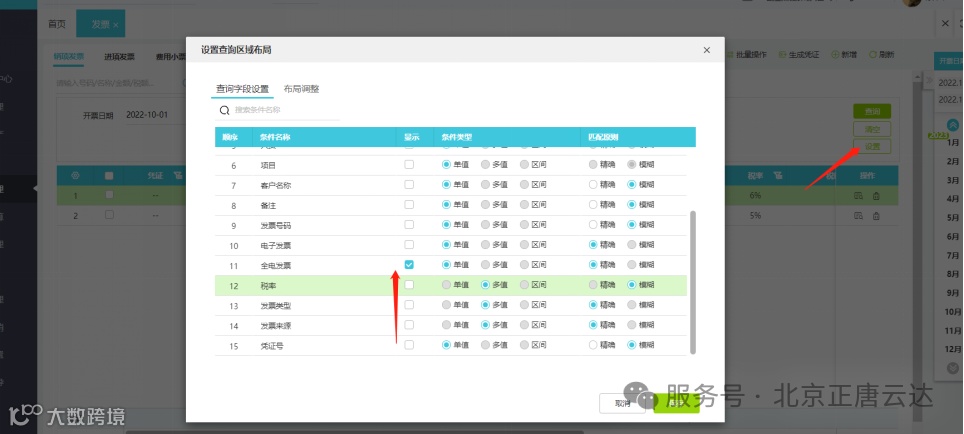964x434 pixels.
Task: Check the 显示 box for 项目
Action: tap(409, 165)
